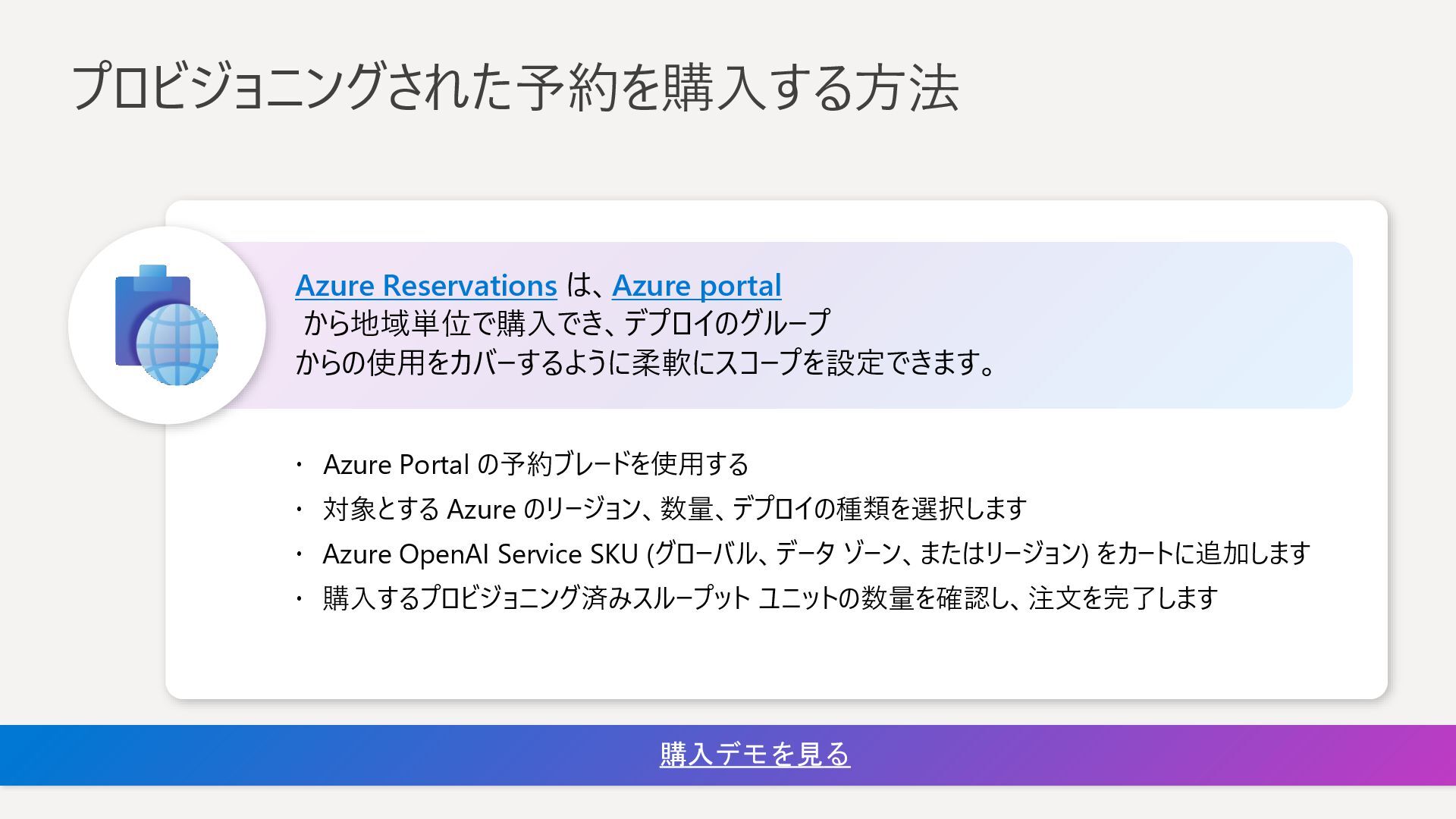Click the は、 text between the links

[x=584, y=286]
